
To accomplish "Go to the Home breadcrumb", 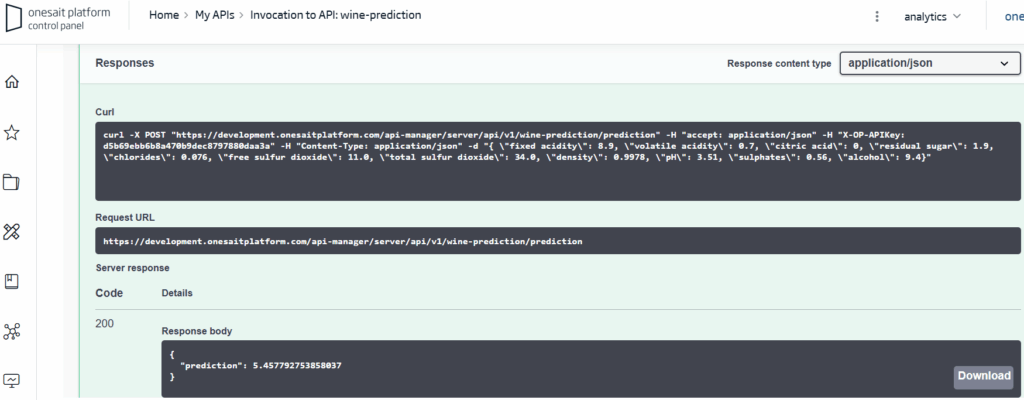I will [164, 16].
